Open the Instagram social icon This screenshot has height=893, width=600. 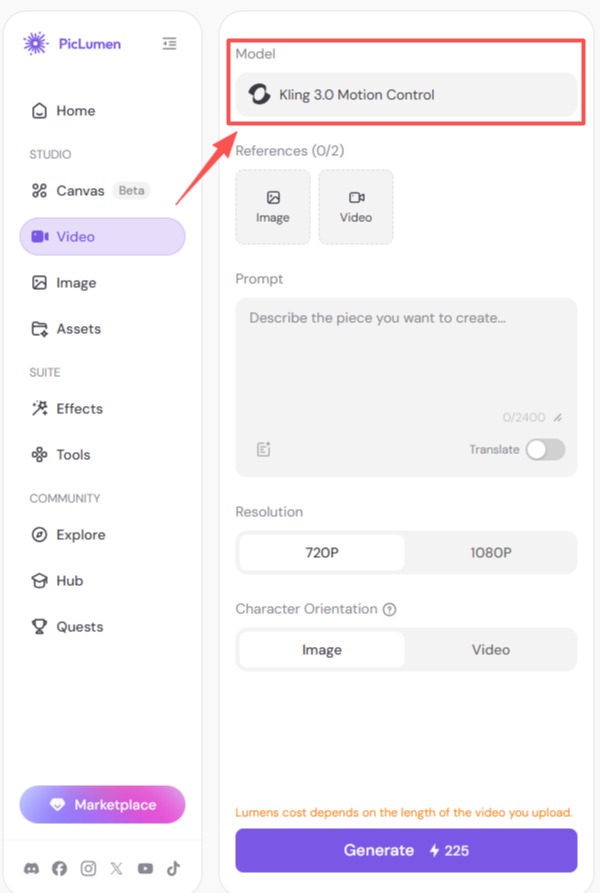88,868
